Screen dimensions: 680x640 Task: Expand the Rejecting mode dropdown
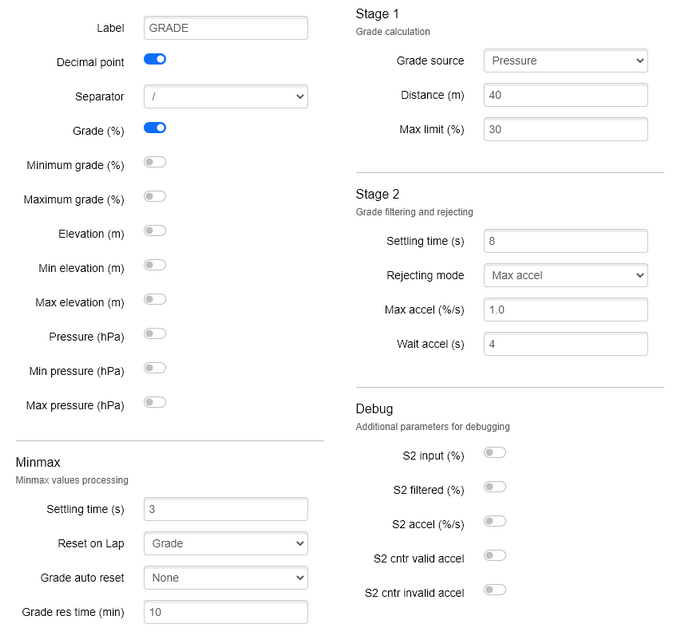[x=566, y=275]
